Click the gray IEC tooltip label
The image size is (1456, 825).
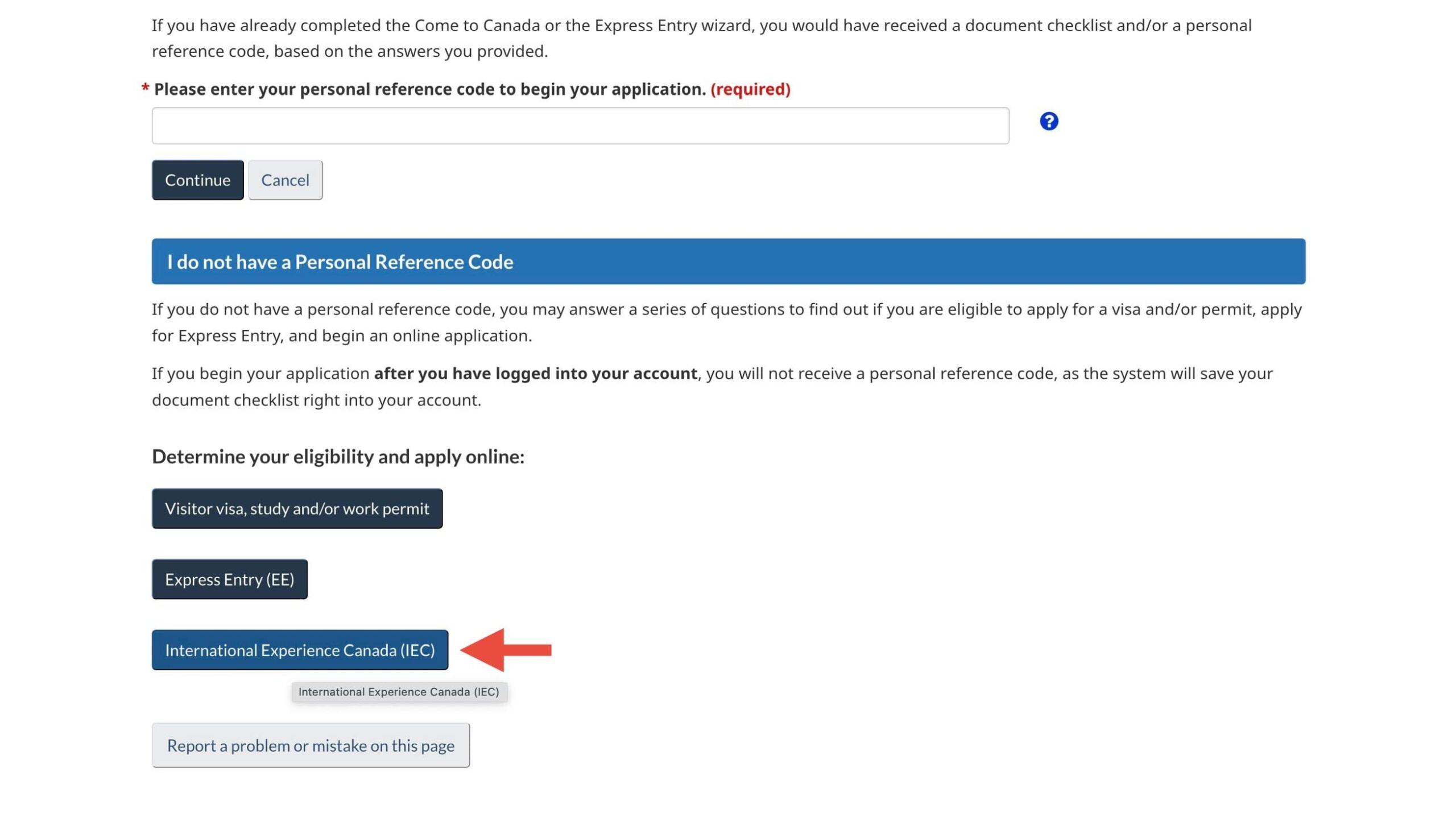399,692
